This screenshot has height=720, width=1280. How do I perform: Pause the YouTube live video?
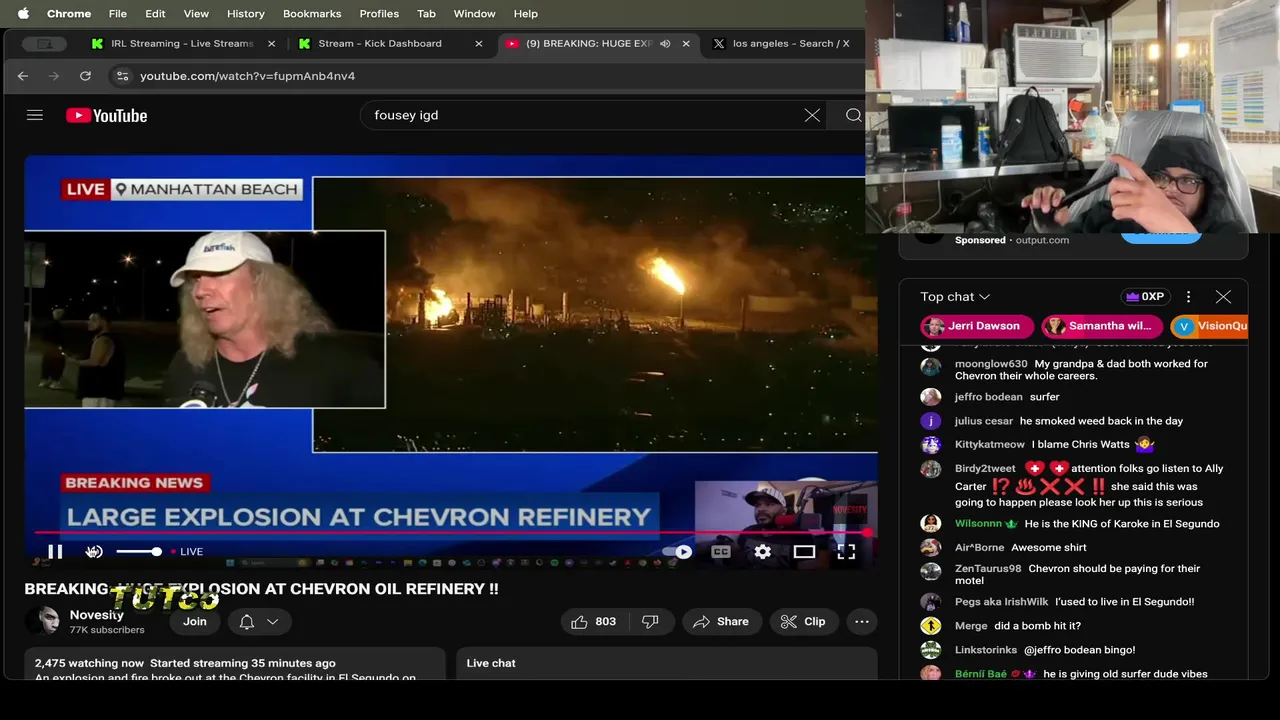tap(55, 551)
